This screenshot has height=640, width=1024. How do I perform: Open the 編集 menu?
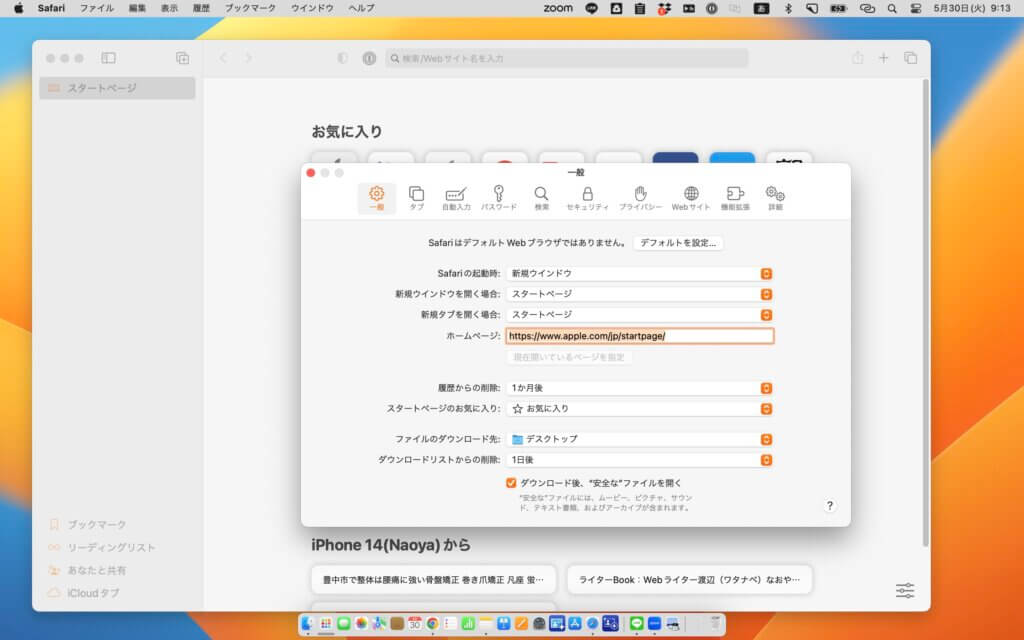(137, 8)
